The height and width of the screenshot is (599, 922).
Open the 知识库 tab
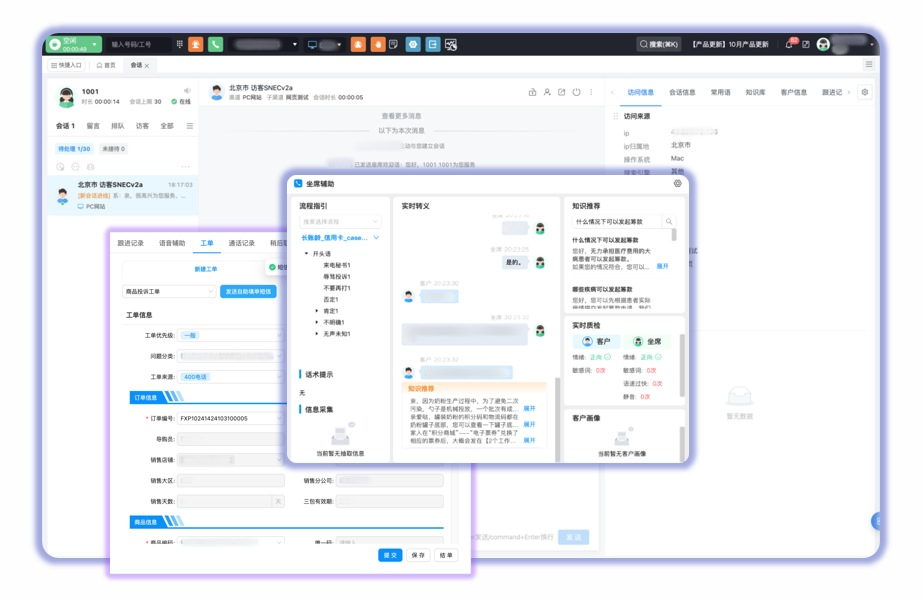(x=755, y=92)
